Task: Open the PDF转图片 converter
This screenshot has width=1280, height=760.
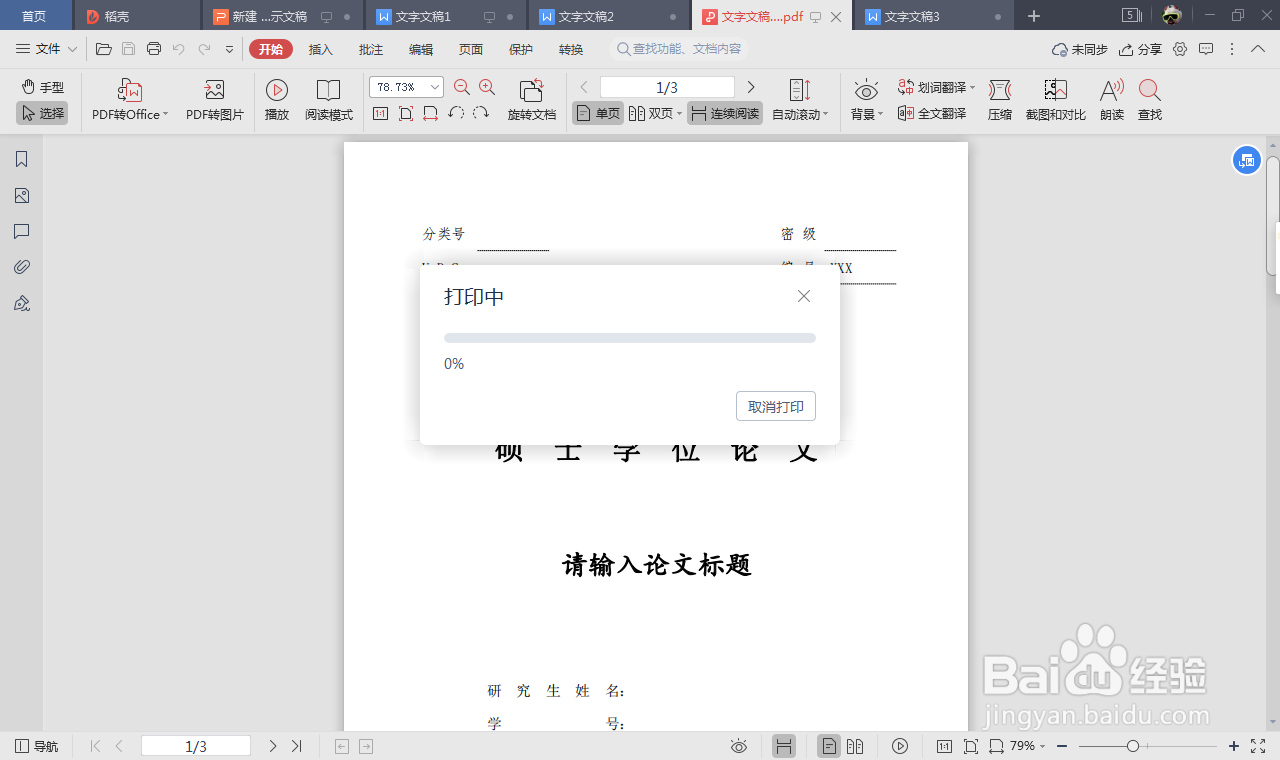Action: coord(213,99)
